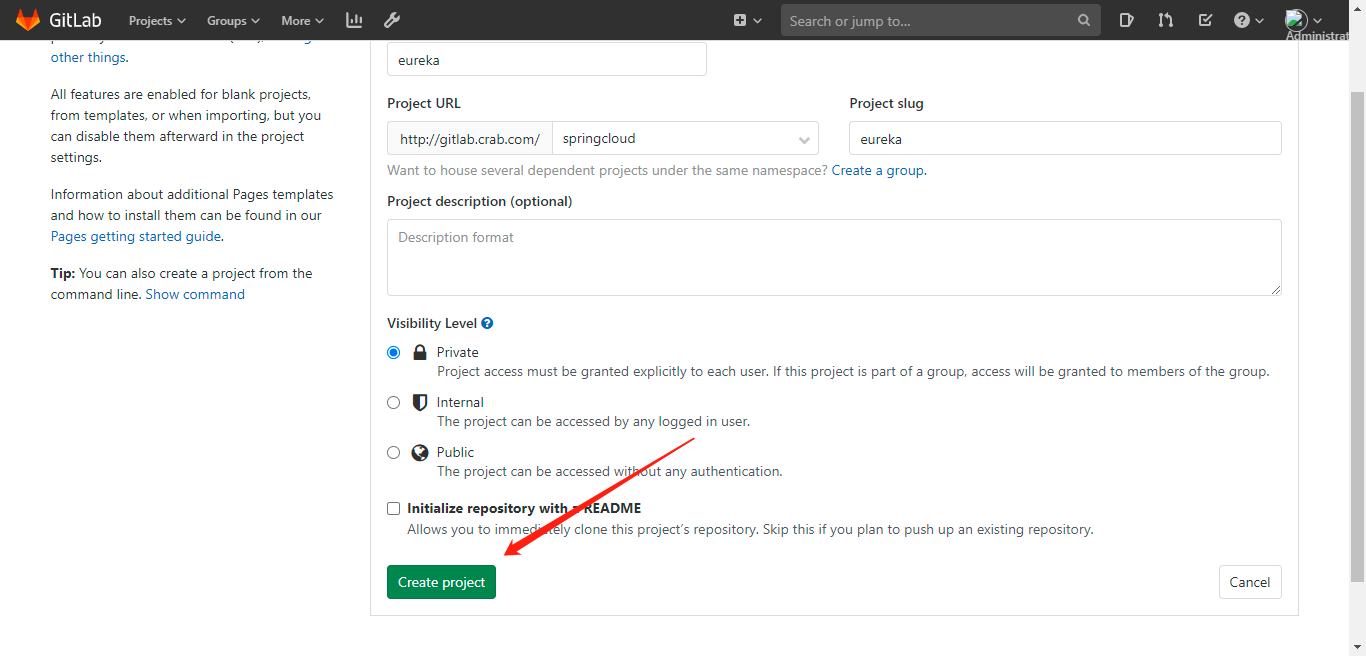Select the Public visibility radio
This screenshot has height=656, width=1366.
tap(393, 452)
